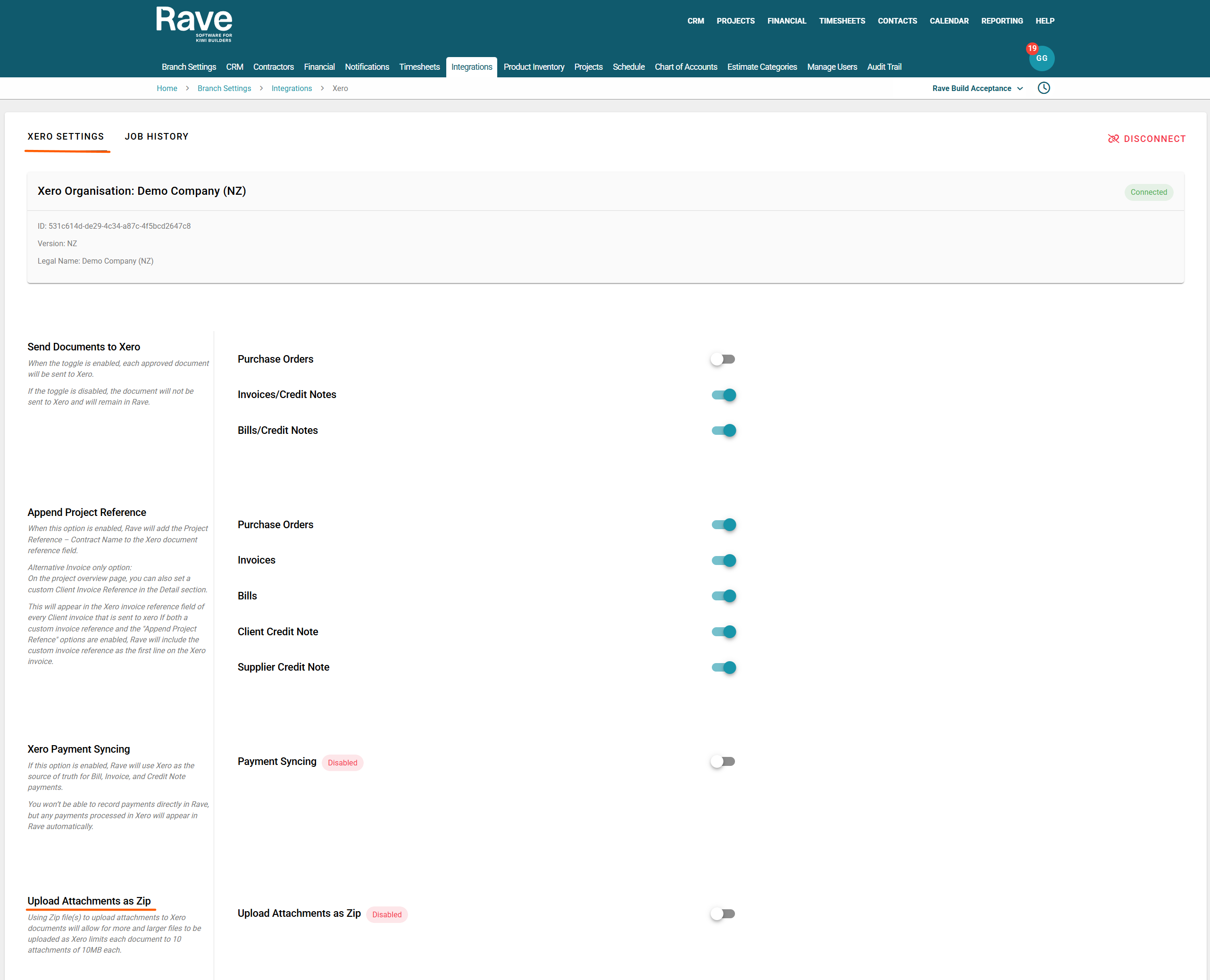
Task: Toggle Supplier Credit Note reference off
Action: click(x=723, y=668)
